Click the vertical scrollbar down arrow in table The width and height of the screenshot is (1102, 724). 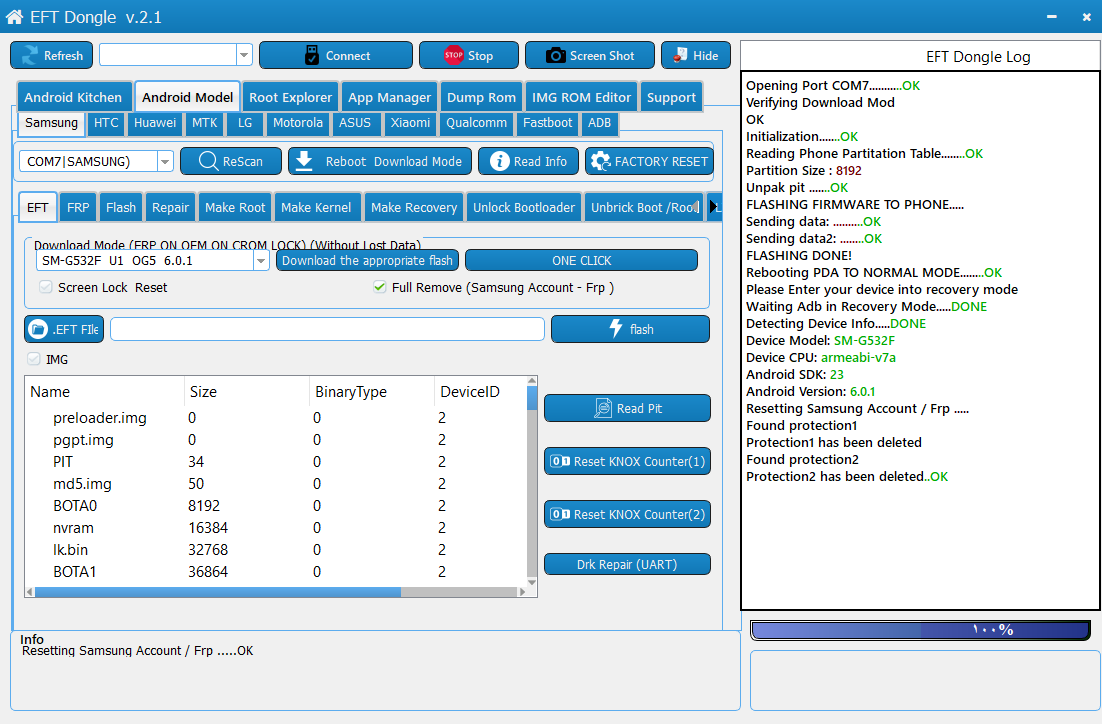tap(532, 581)
